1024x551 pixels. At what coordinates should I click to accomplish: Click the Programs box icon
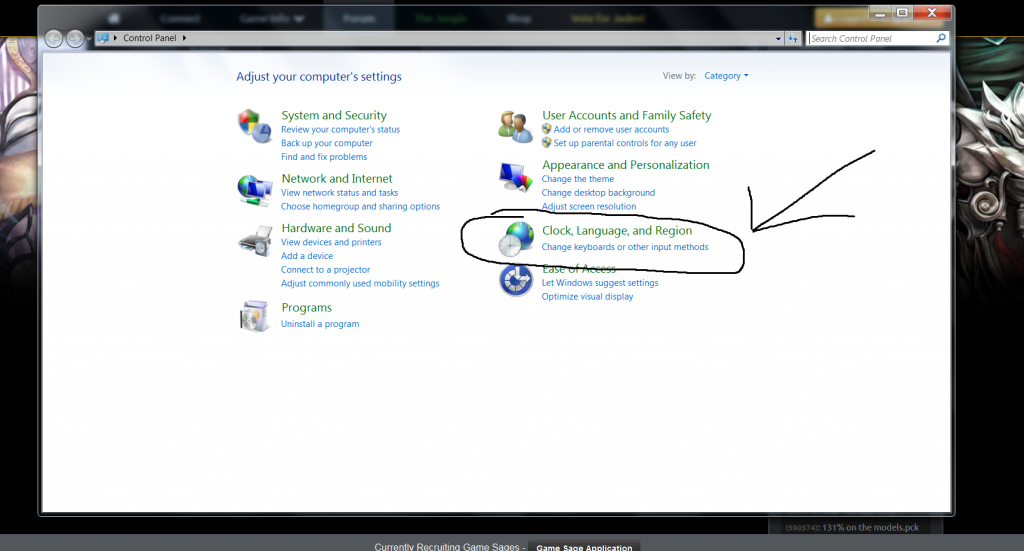(x=254, y=316)
